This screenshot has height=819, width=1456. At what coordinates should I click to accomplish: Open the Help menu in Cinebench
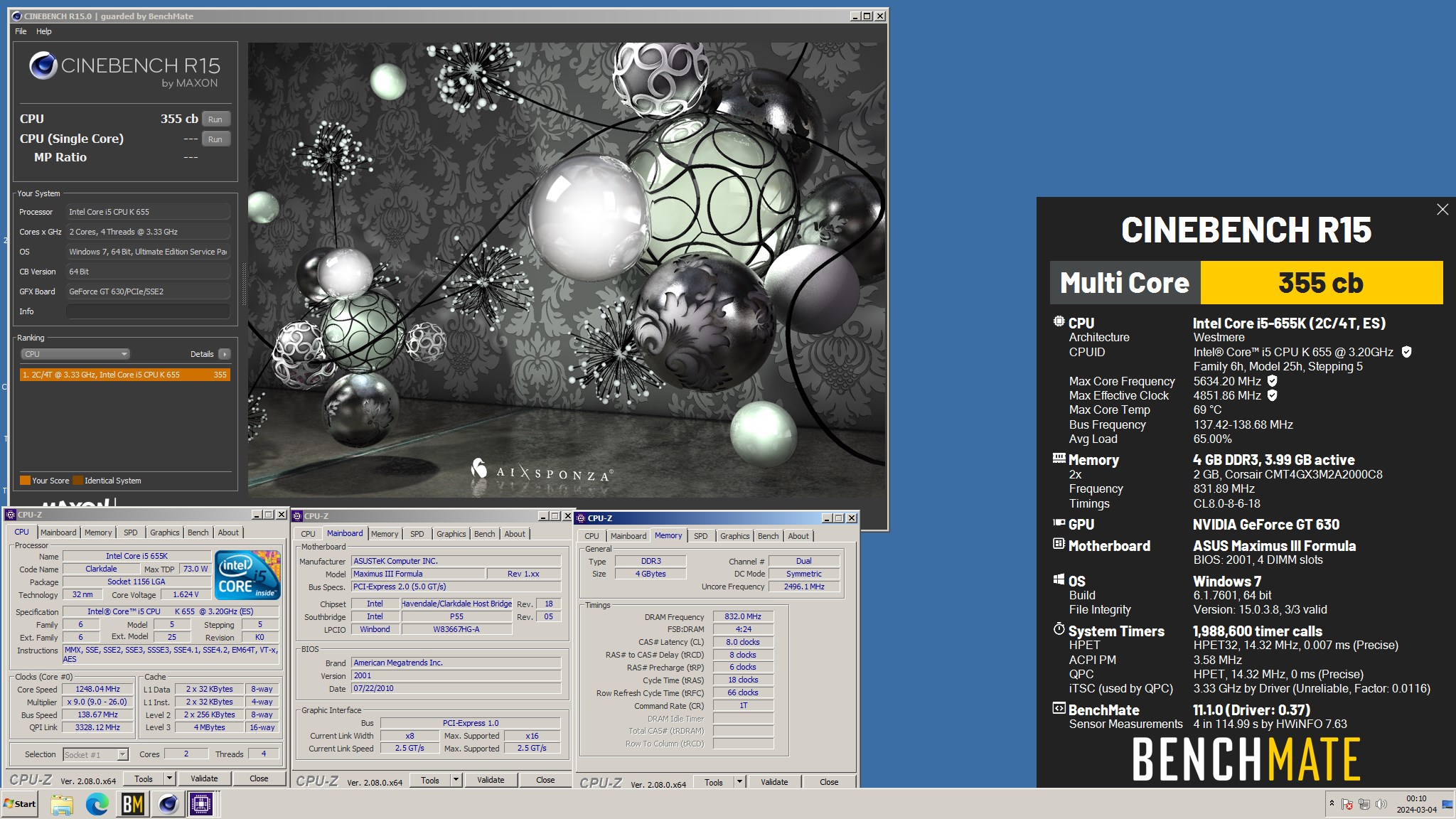[x=44, y=31]
